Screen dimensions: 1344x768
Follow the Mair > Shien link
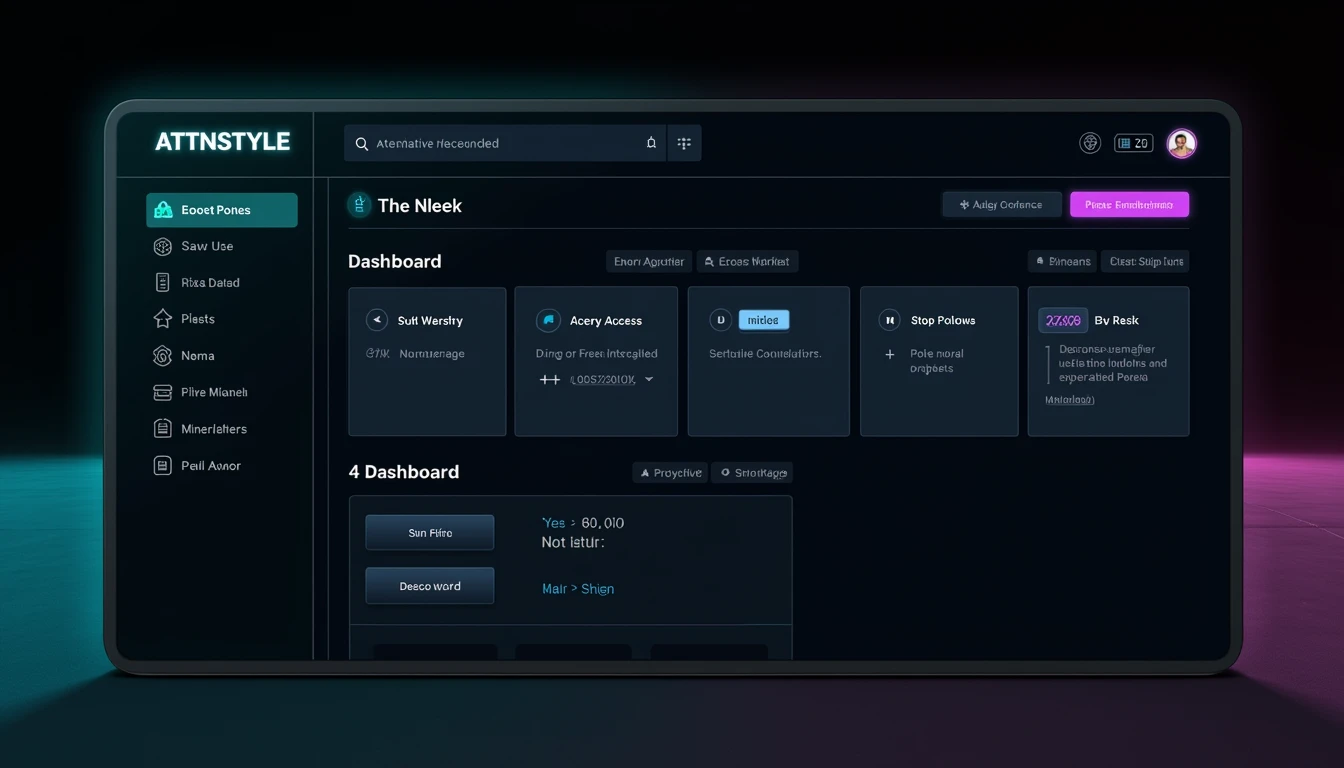tap(578, 589)
